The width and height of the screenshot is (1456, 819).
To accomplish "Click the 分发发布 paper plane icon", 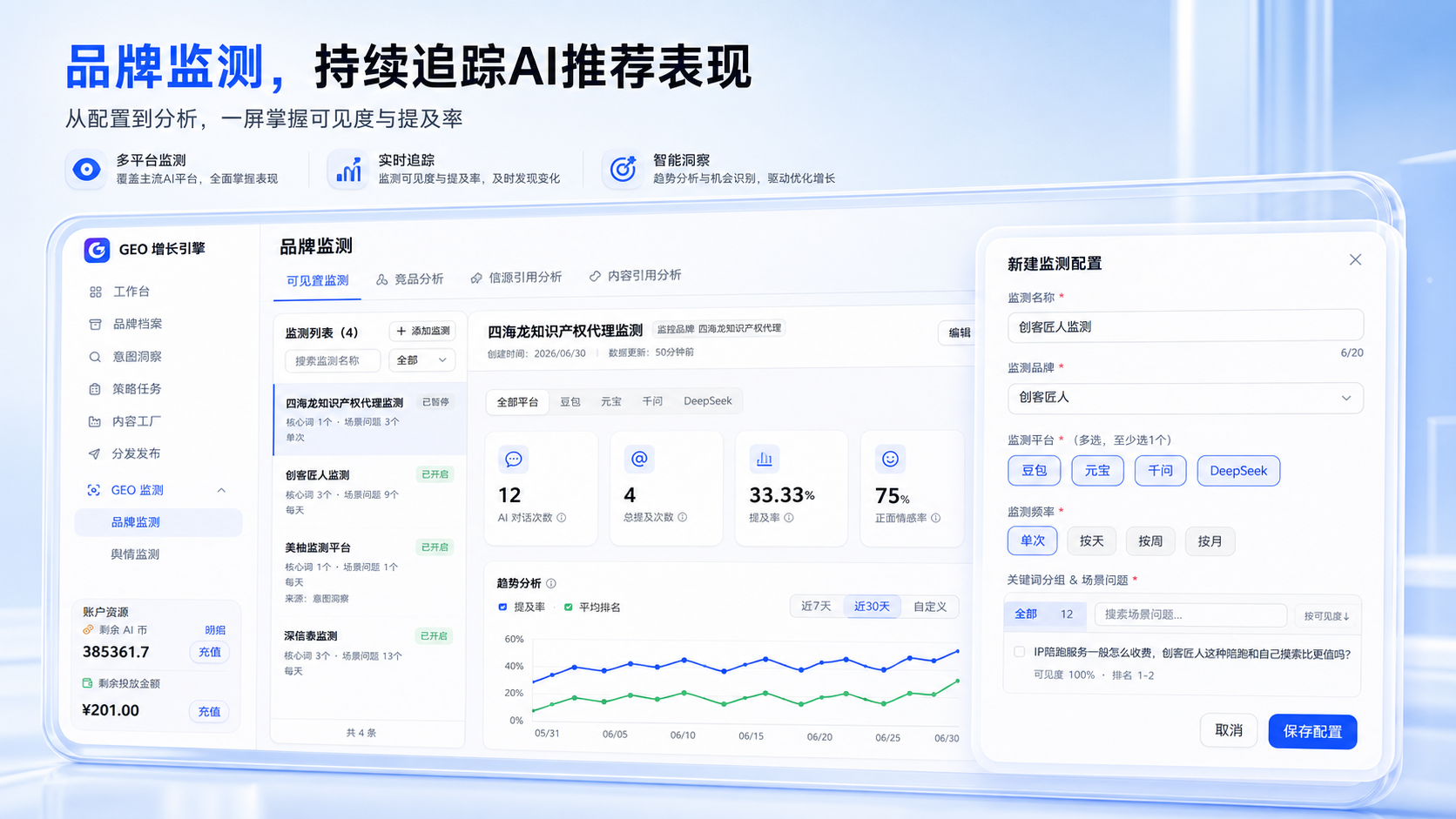I will pyautogui.click(x=94, y=453).
